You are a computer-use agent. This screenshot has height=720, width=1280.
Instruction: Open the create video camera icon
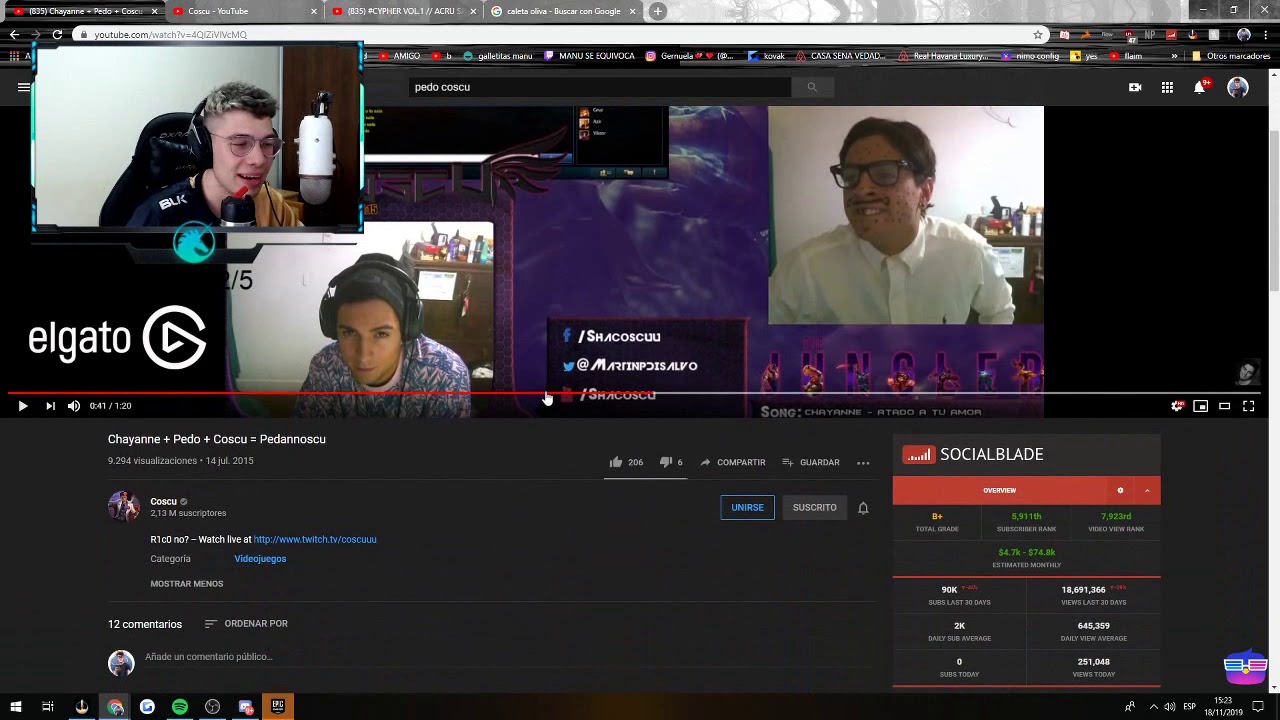[1135, 87]
